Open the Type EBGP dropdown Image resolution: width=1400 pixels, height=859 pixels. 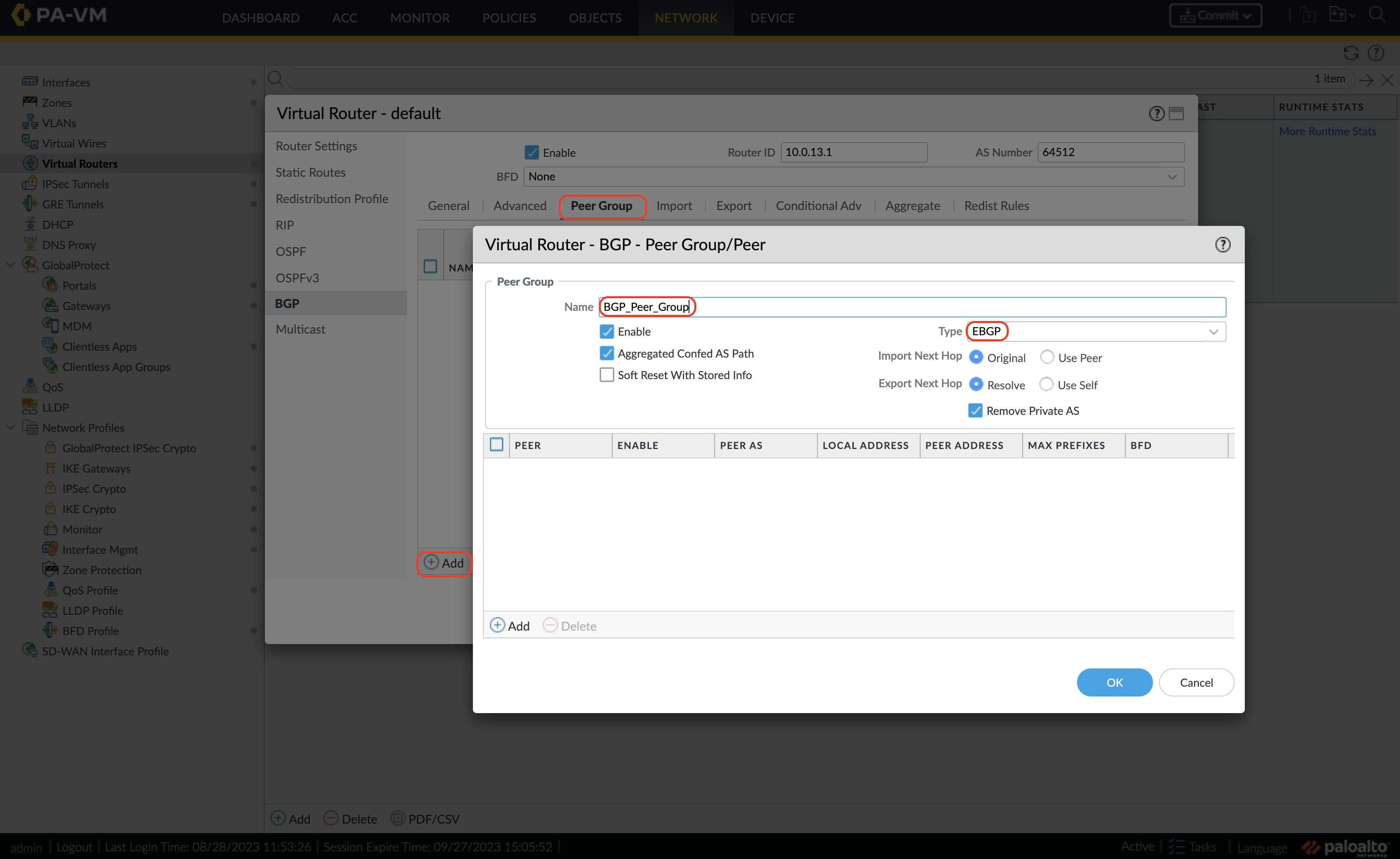(1213, 332)
